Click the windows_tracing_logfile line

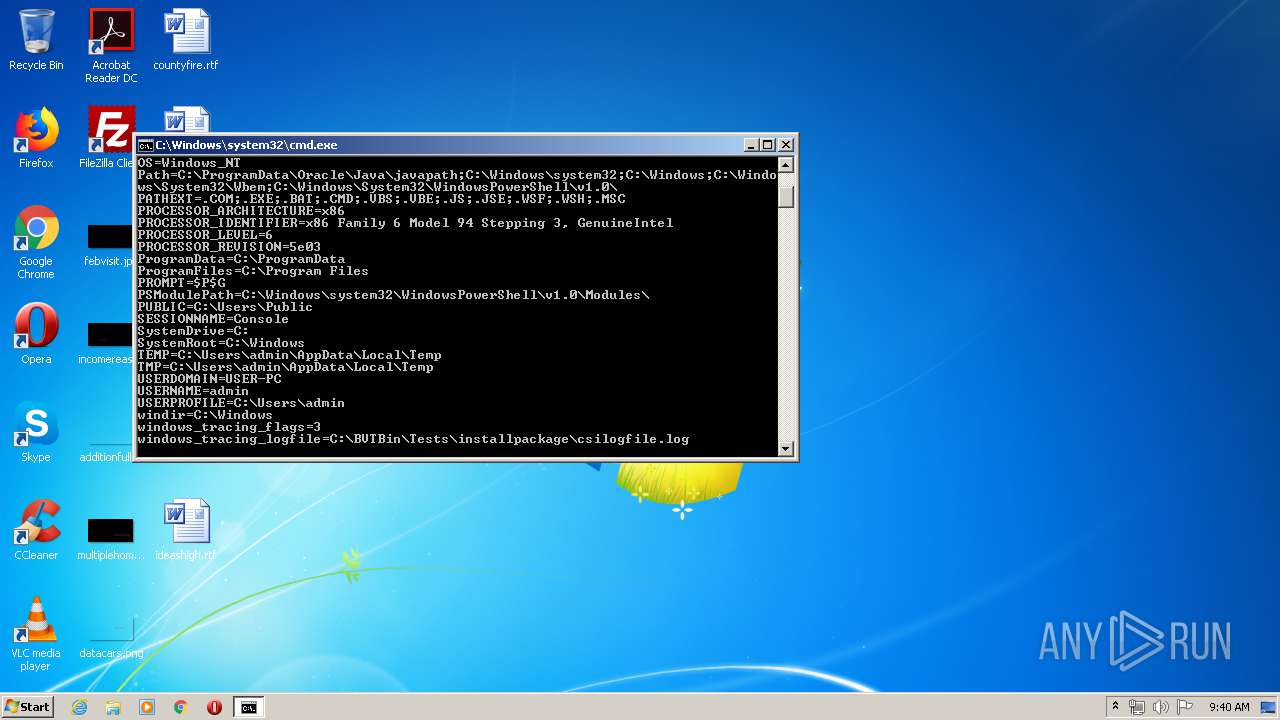413,439
